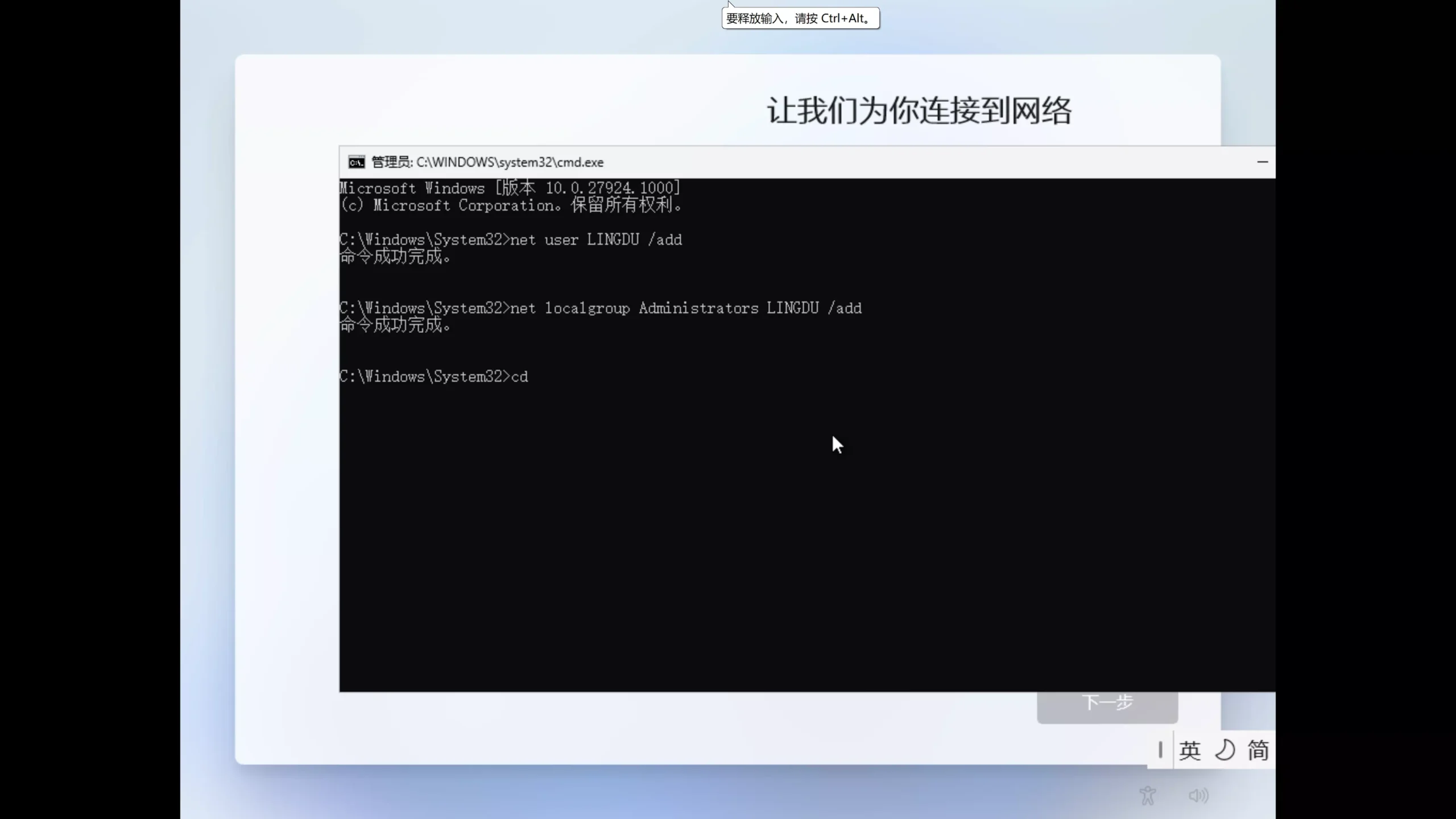Place the cursor at the cd prompt line
Image resolution: width=1456 pixels, height=819 pixels.
coord(540,377)
